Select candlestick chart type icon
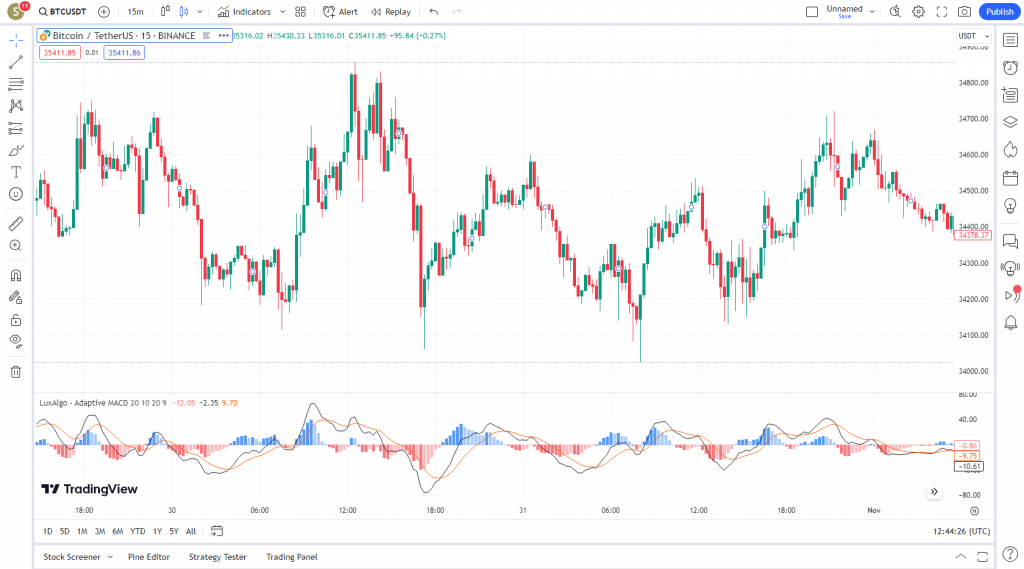The image size is (1024, 569). pos(184,11)
